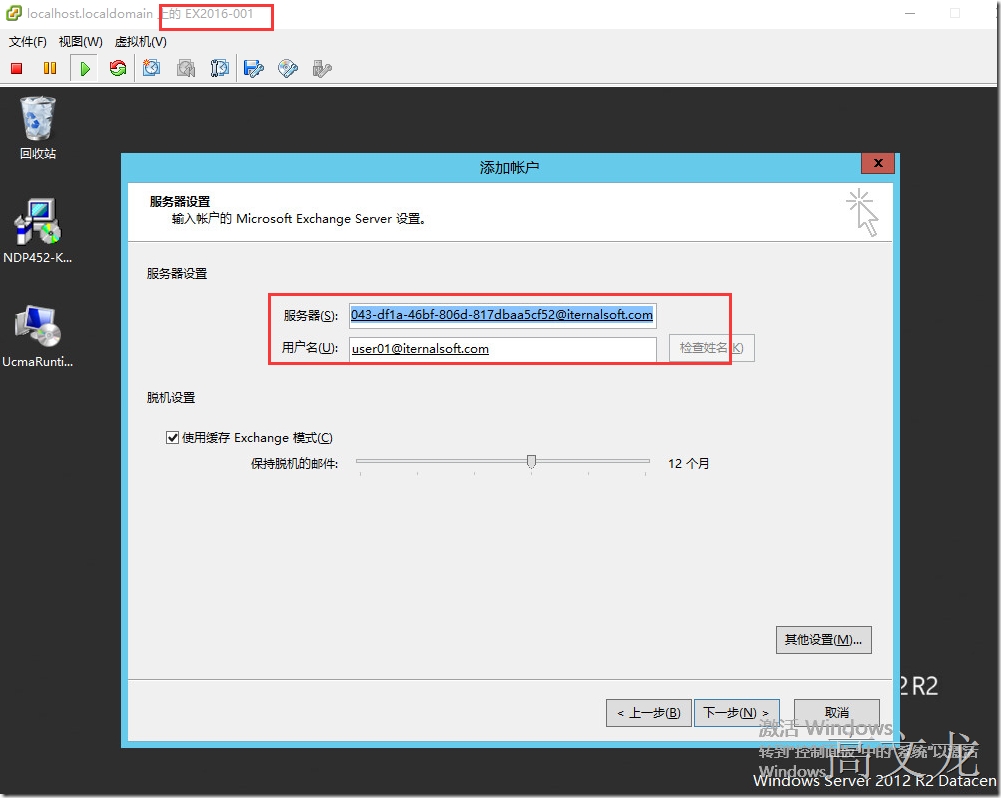Go back with 上一步(B) button
1001x798 pixels.
point(649,712)
